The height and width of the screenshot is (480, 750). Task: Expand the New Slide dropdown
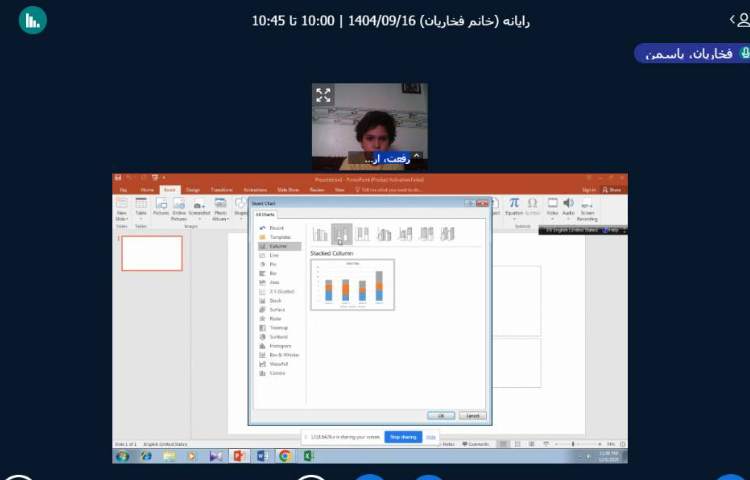pos(121,217)
